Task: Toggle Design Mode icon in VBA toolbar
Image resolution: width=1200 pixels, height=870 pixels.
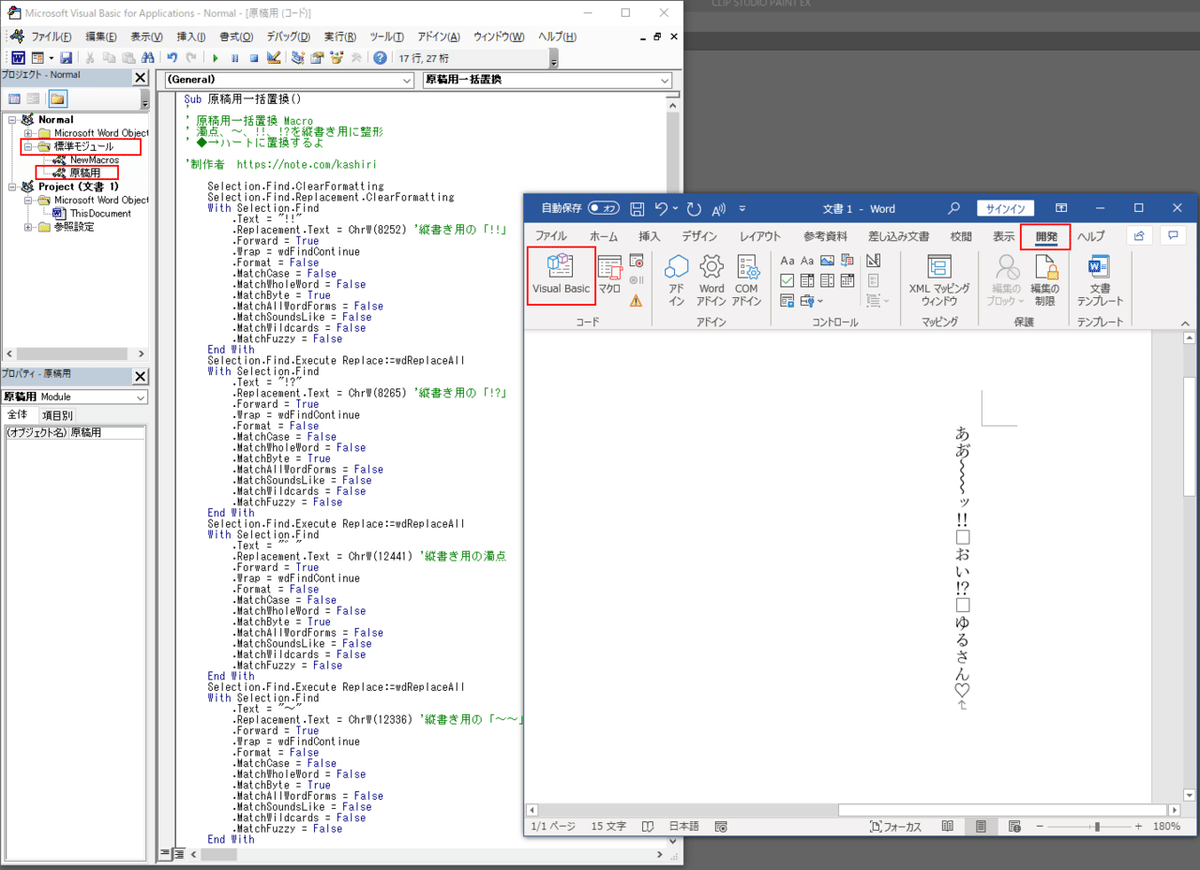Action: [x=274, y=58]
